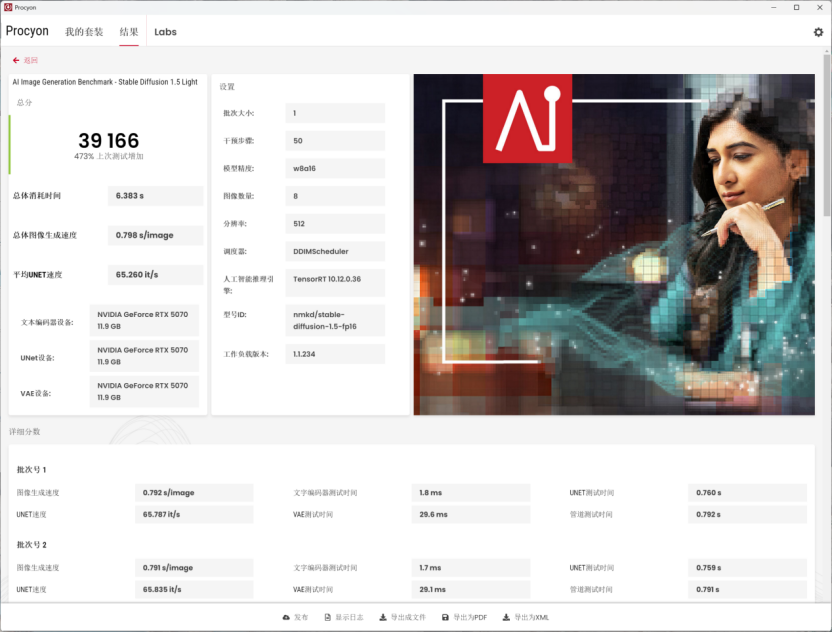Open the Labs tab
This screenshot has height=632, width=832.
(165, 32)
